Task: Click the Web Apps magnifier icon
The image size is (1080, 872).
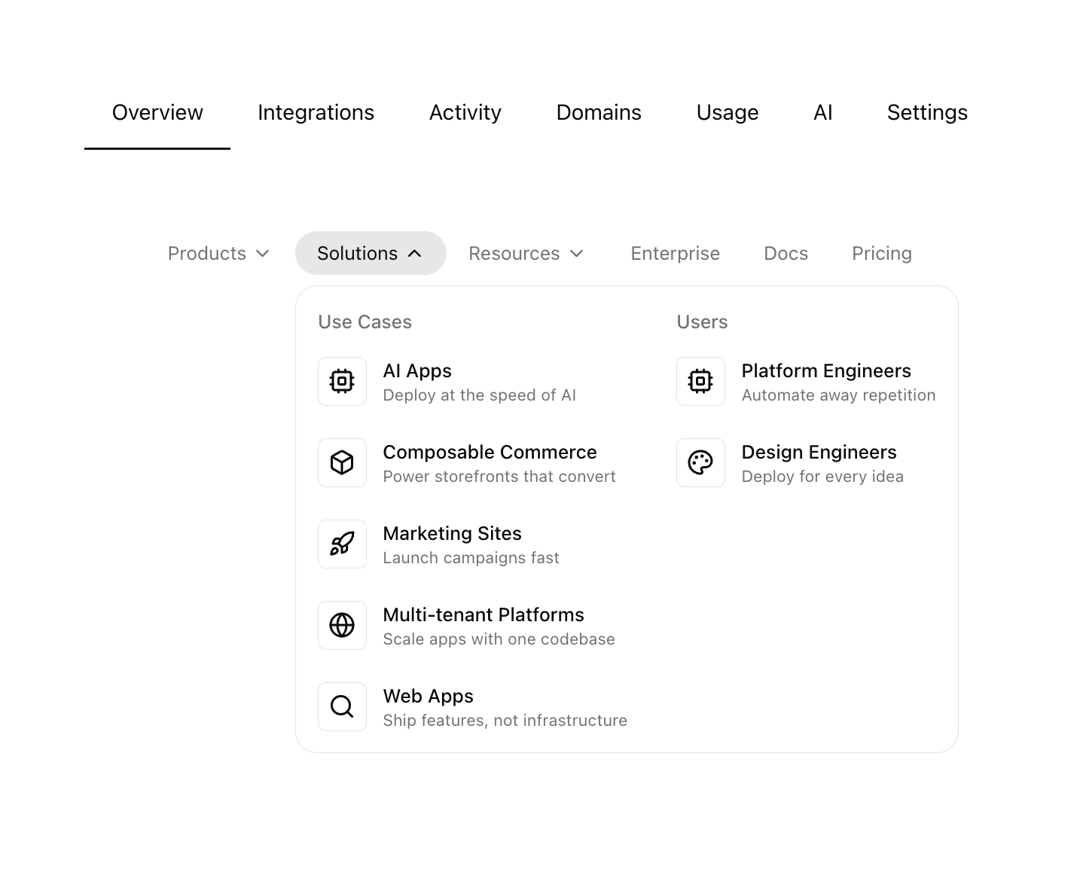Action: [342, 706]
